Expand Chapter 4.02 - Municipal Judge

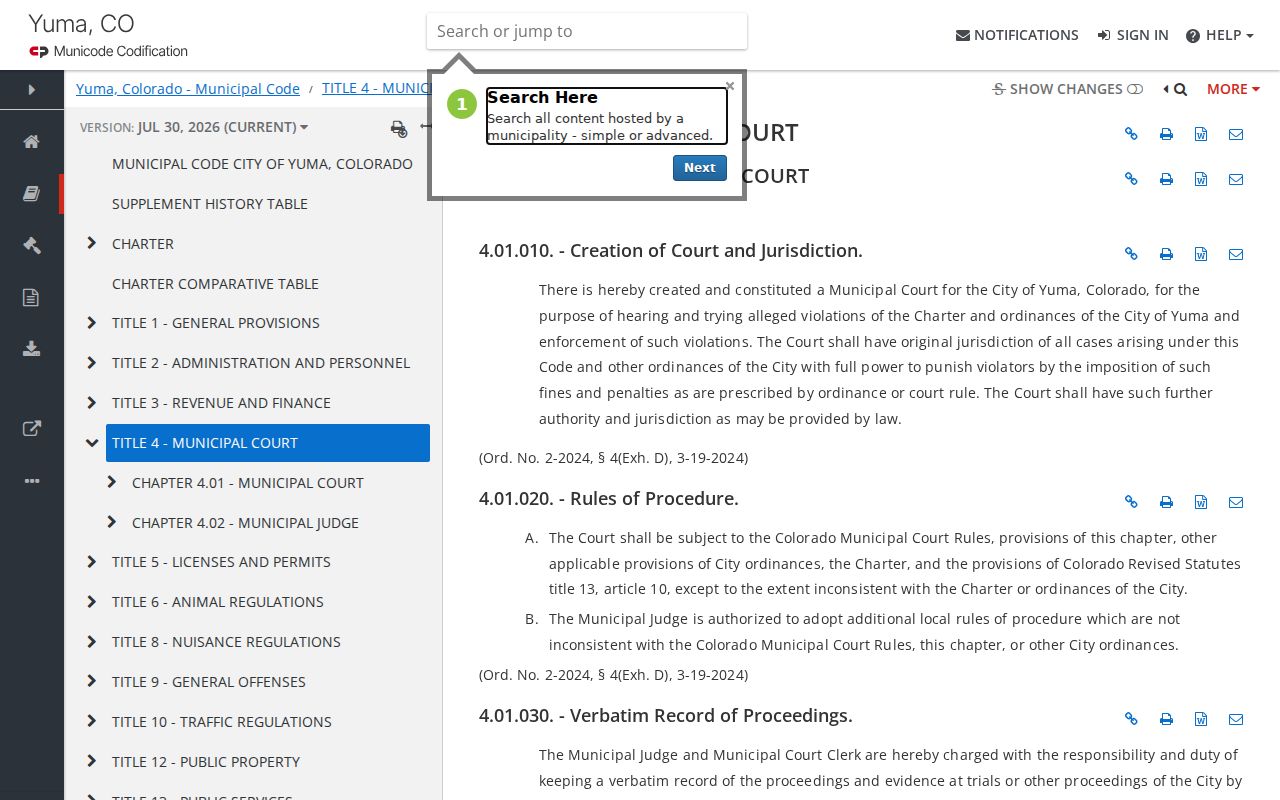pos(112,522)
